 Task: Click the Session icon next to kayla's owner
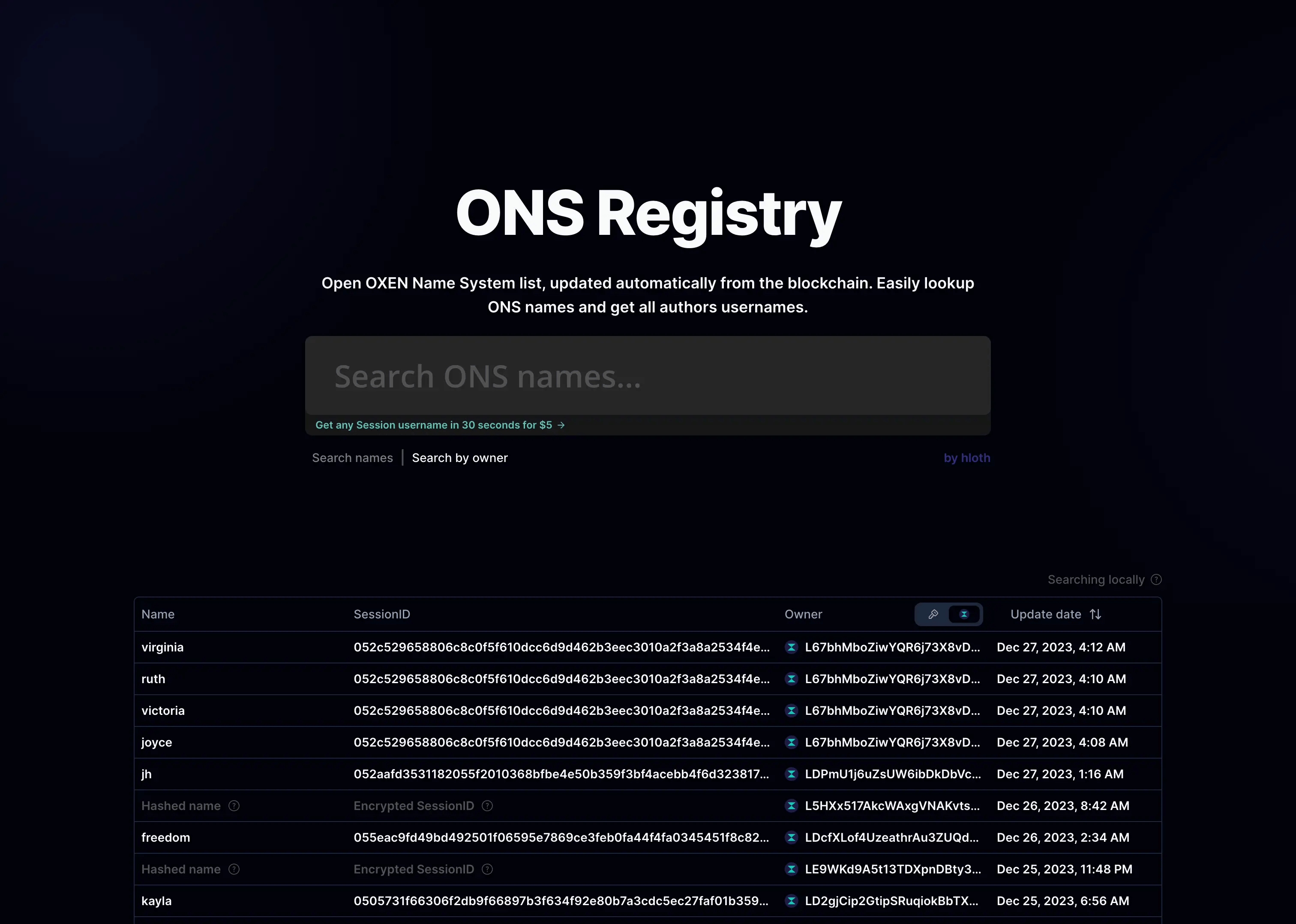792,901
